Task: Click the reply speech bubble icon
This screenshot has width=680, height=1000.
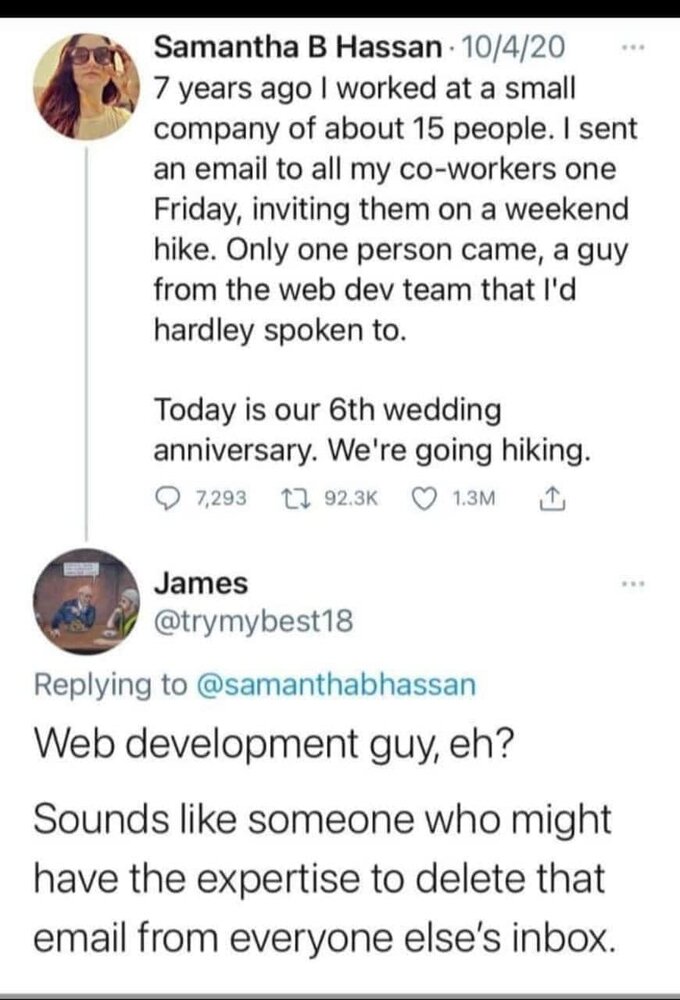Action: pyautogui.click(x=167, y=497)
